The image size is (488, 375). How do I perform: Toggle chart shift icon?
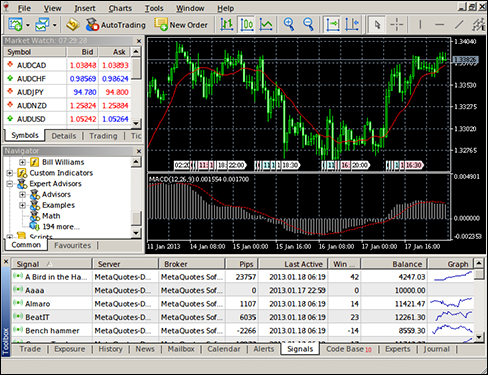click(x=352, y=25)
